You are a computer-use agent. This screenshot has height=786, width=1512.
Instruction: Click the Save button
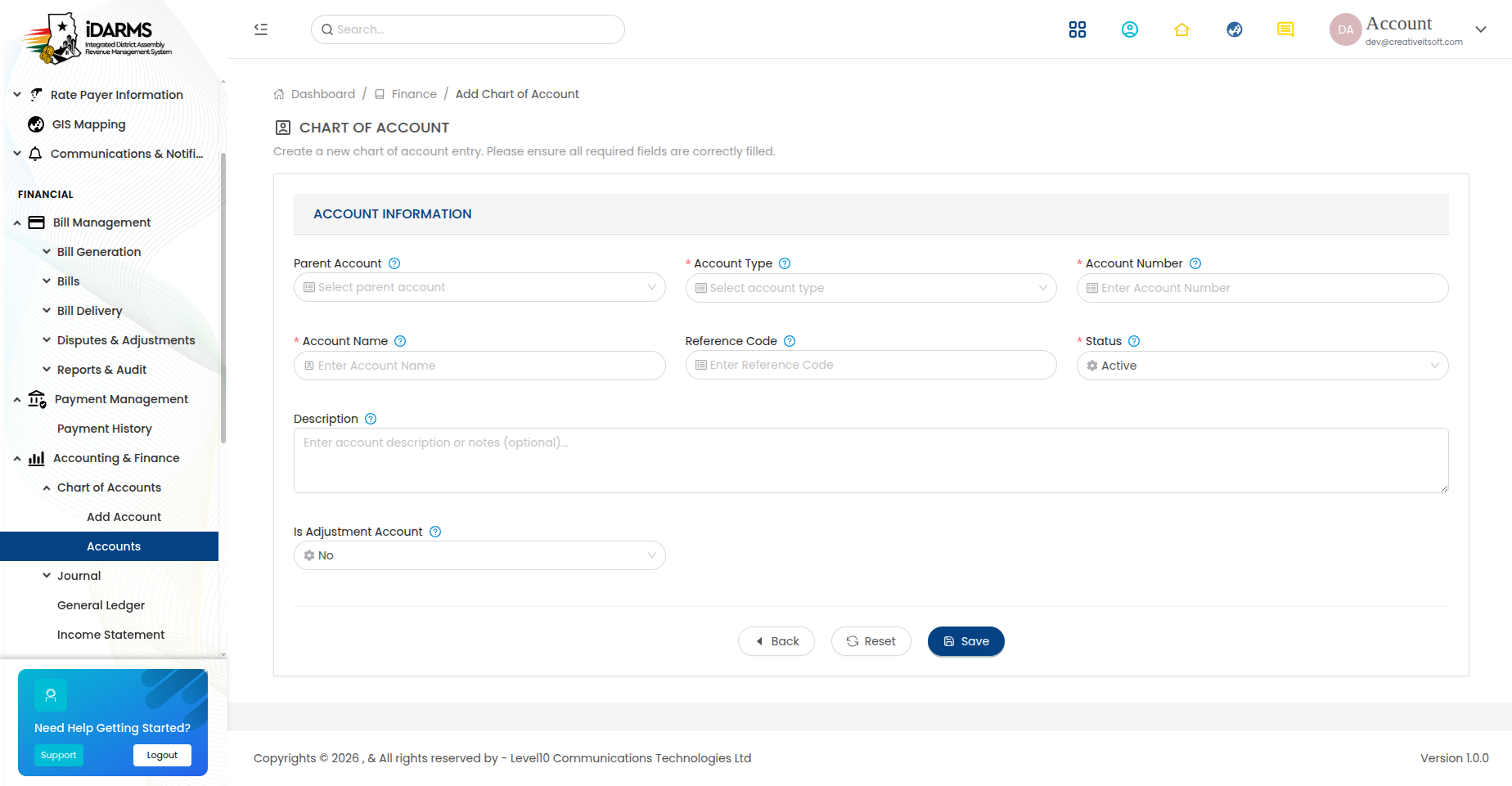966,641
